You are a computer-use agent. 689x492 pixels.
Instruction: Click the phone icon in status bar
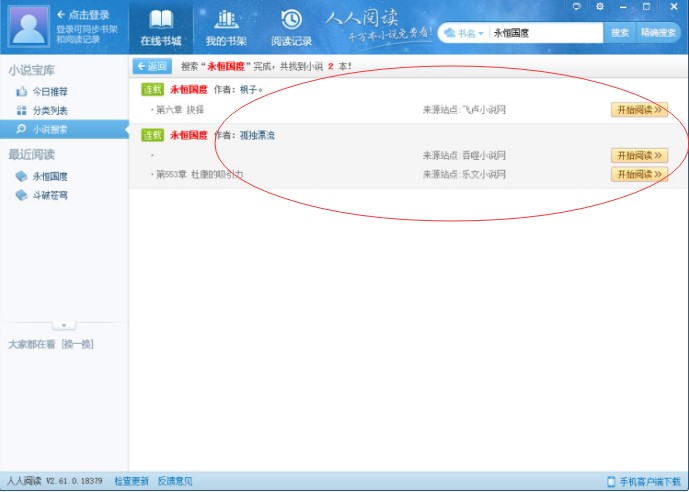click(x=611, y=481)
